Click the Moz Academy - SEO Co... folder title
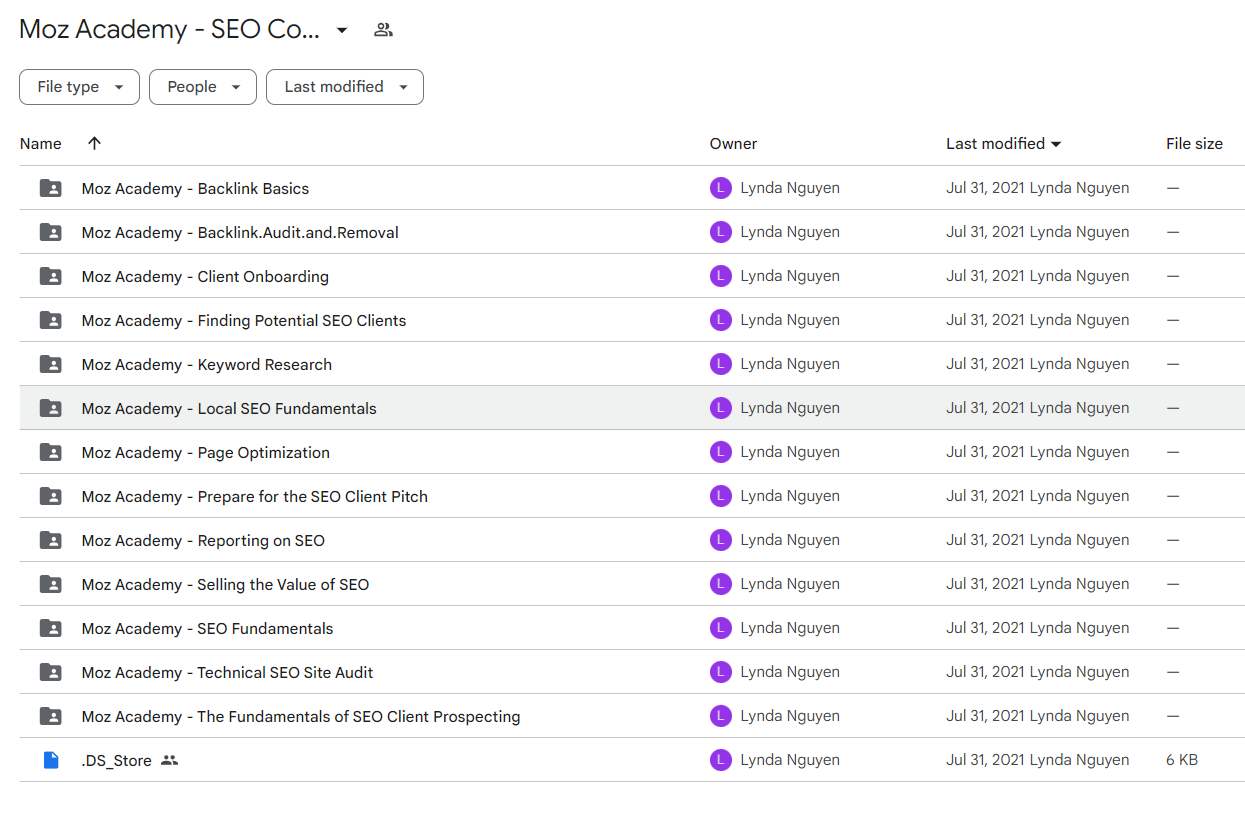 170,30
